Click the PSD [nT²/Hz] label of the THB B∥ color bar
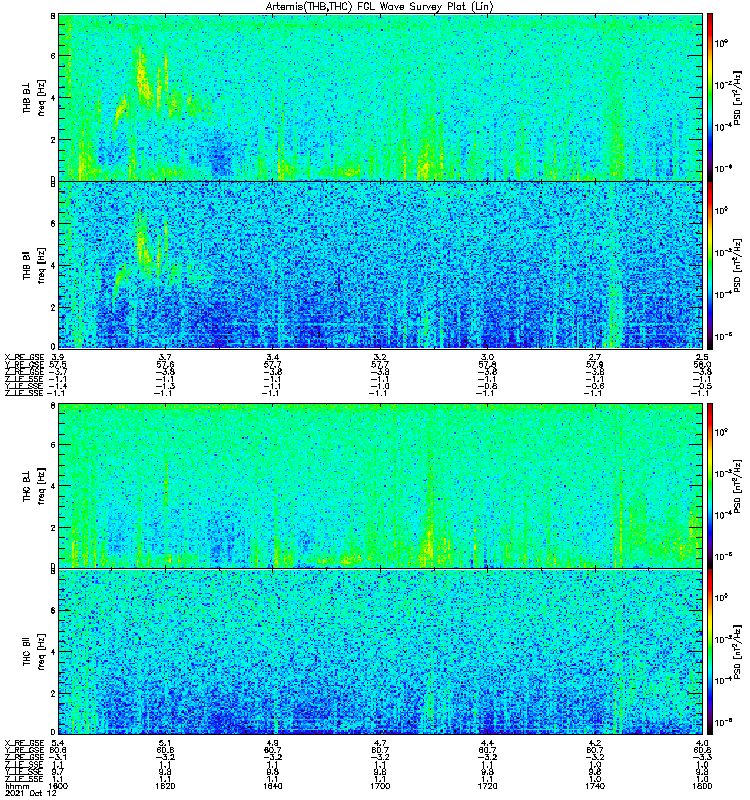This screenshot has height=800, width=750. coord(737,265)
